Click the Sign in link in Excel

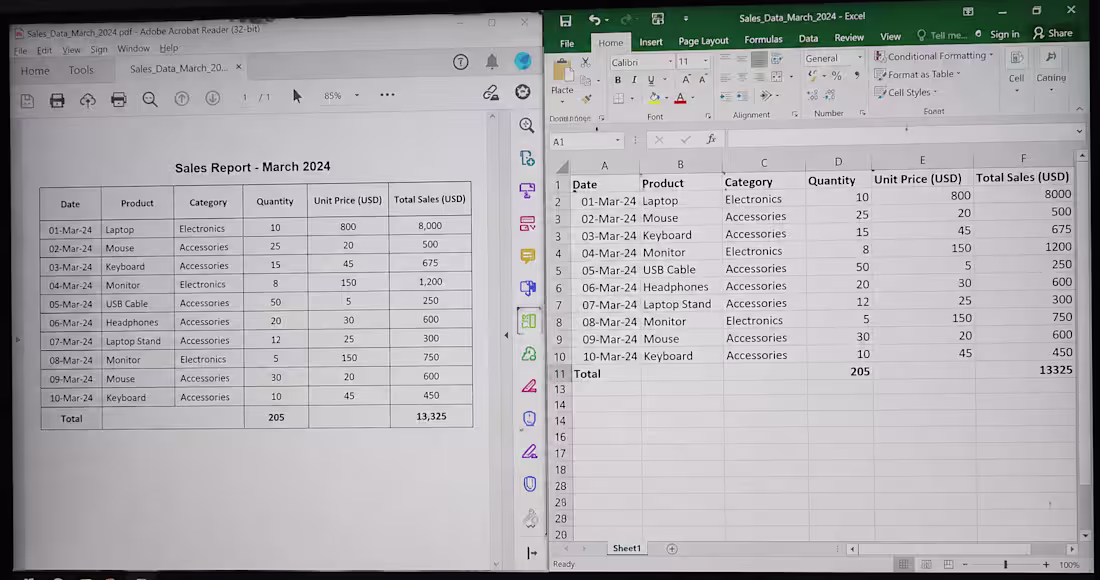1003,33
